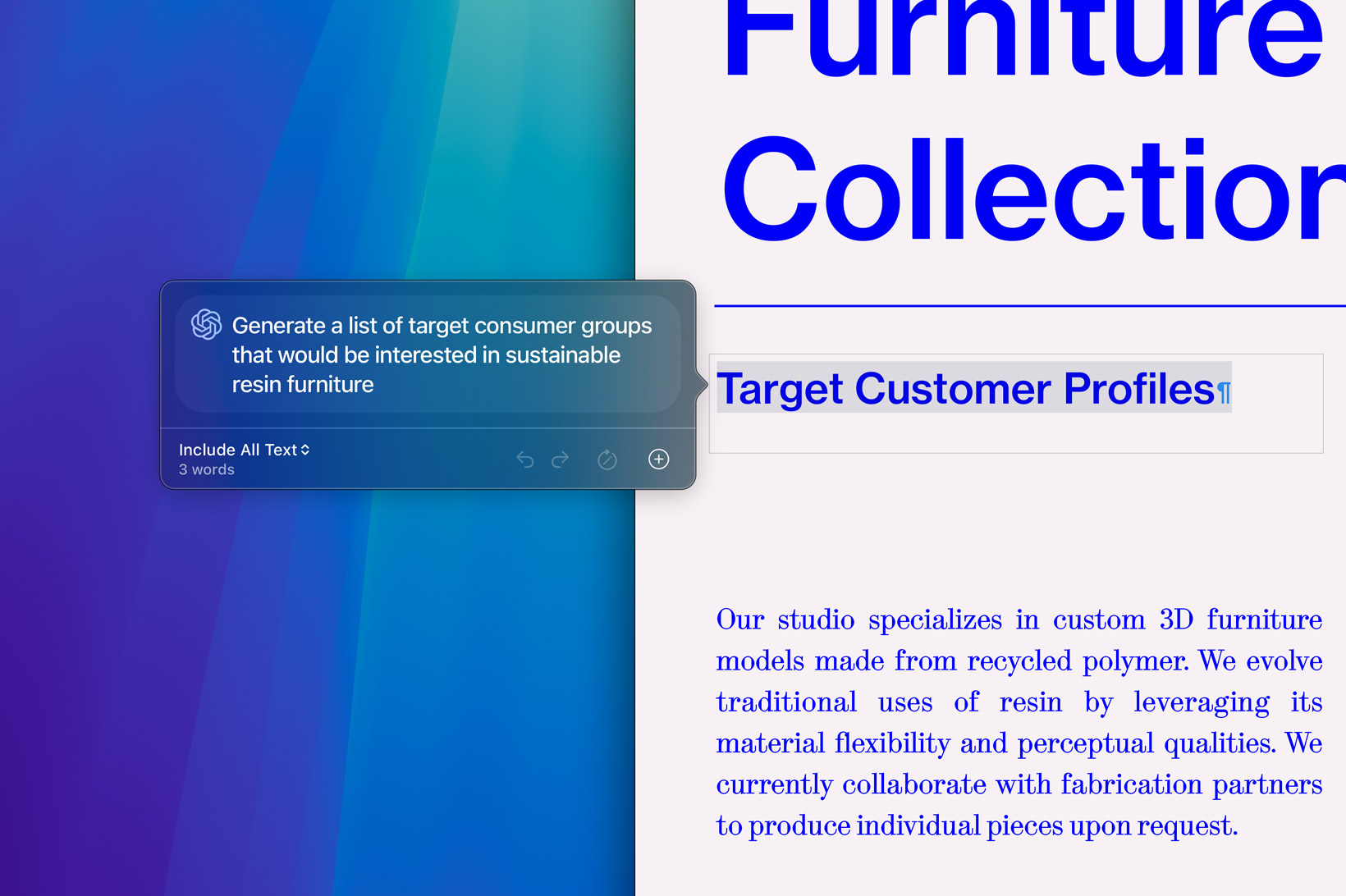Viewport: 1346px width, 896px height.
Task: Click the undo arrow in the compose popover
Action: 525,459
